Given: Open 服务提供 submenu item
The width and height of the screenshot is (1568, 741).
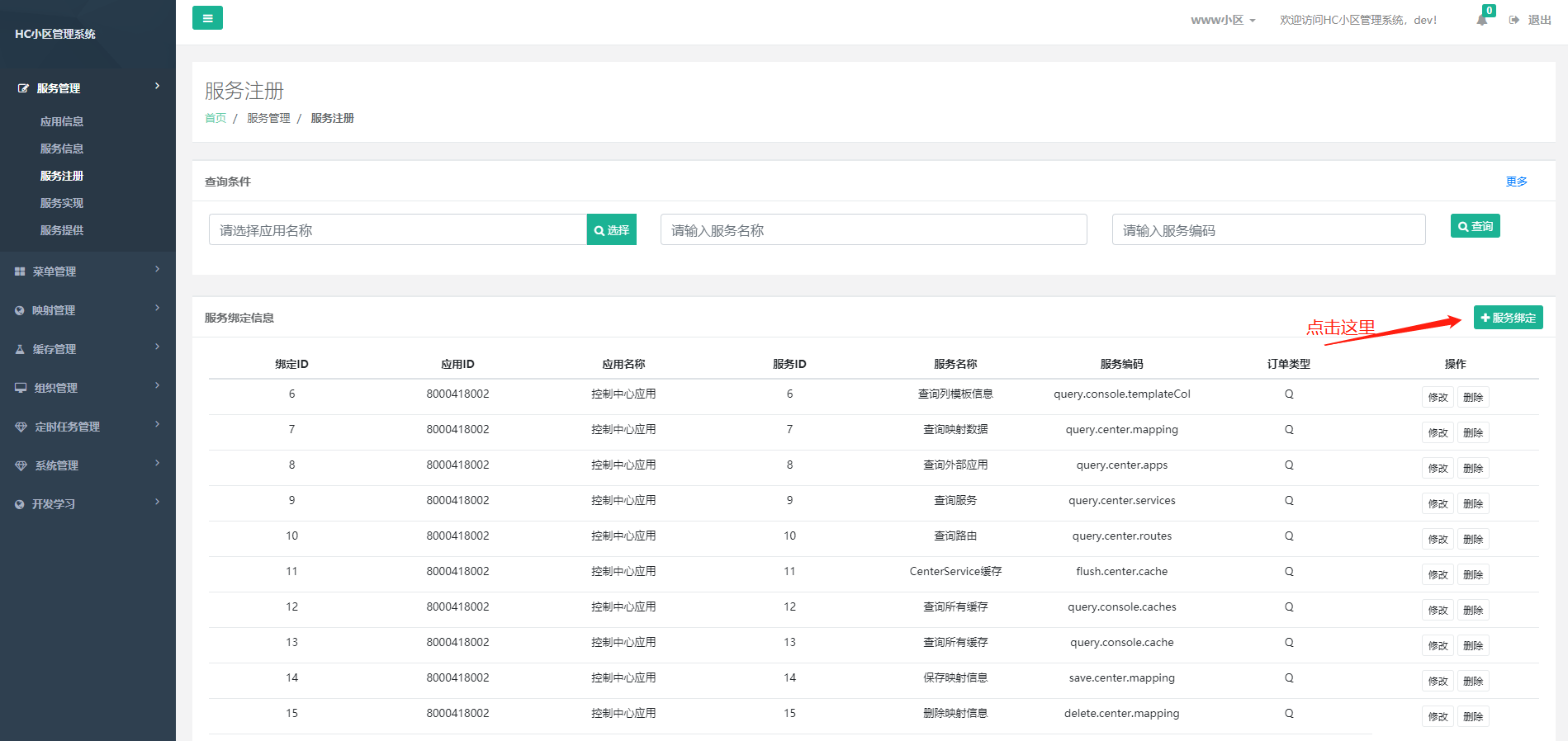Looking at the screenshot, I should click(x=62, y=230).
